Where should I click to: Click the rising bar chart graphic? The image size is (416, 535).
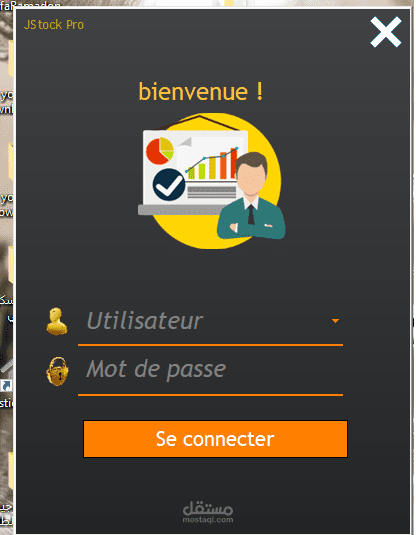pyautogui.click(x=212, y=164)
